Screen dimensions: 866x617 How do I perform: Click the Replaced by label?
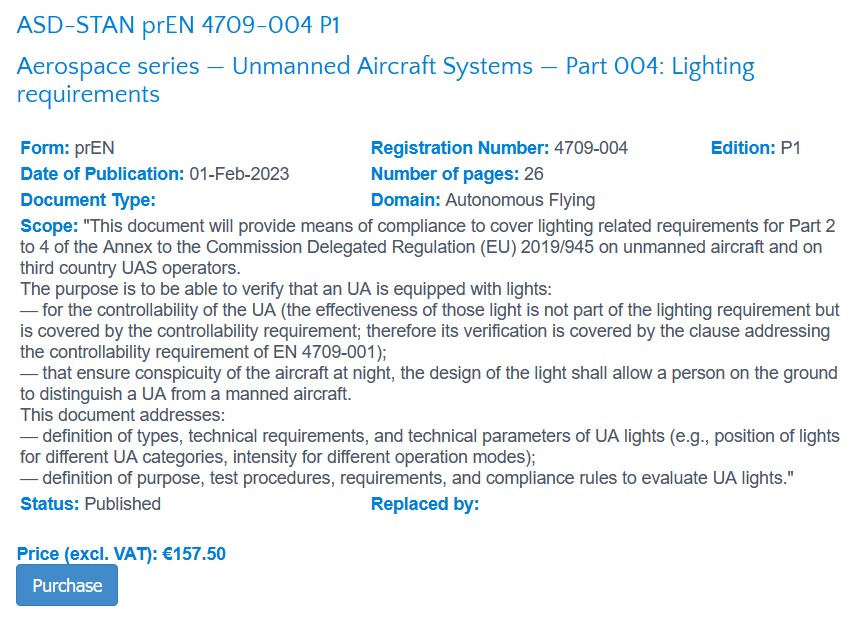point(425,504)
